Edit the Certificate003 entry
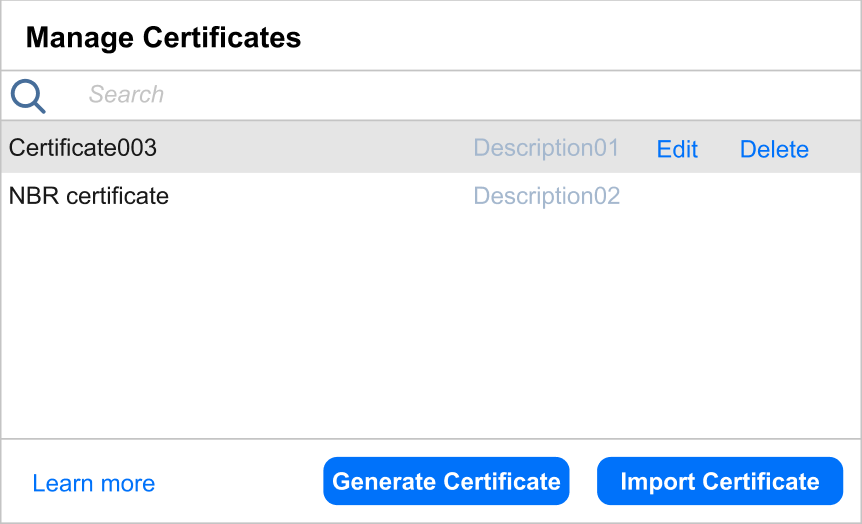 coord(677,149)
